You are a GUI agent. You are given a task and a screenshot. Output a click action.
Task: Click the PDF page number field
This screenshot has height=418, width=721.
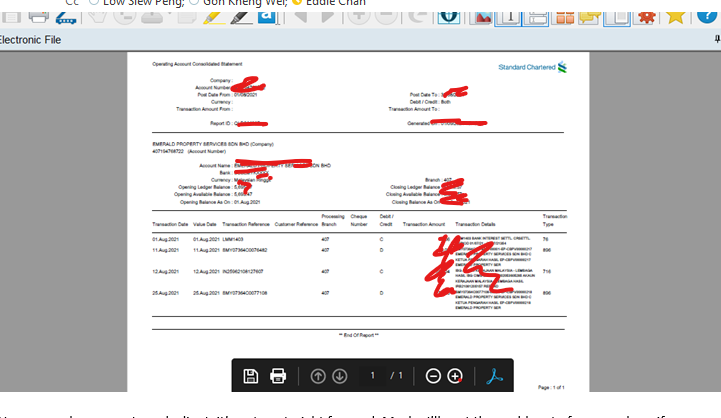point(372,376)
